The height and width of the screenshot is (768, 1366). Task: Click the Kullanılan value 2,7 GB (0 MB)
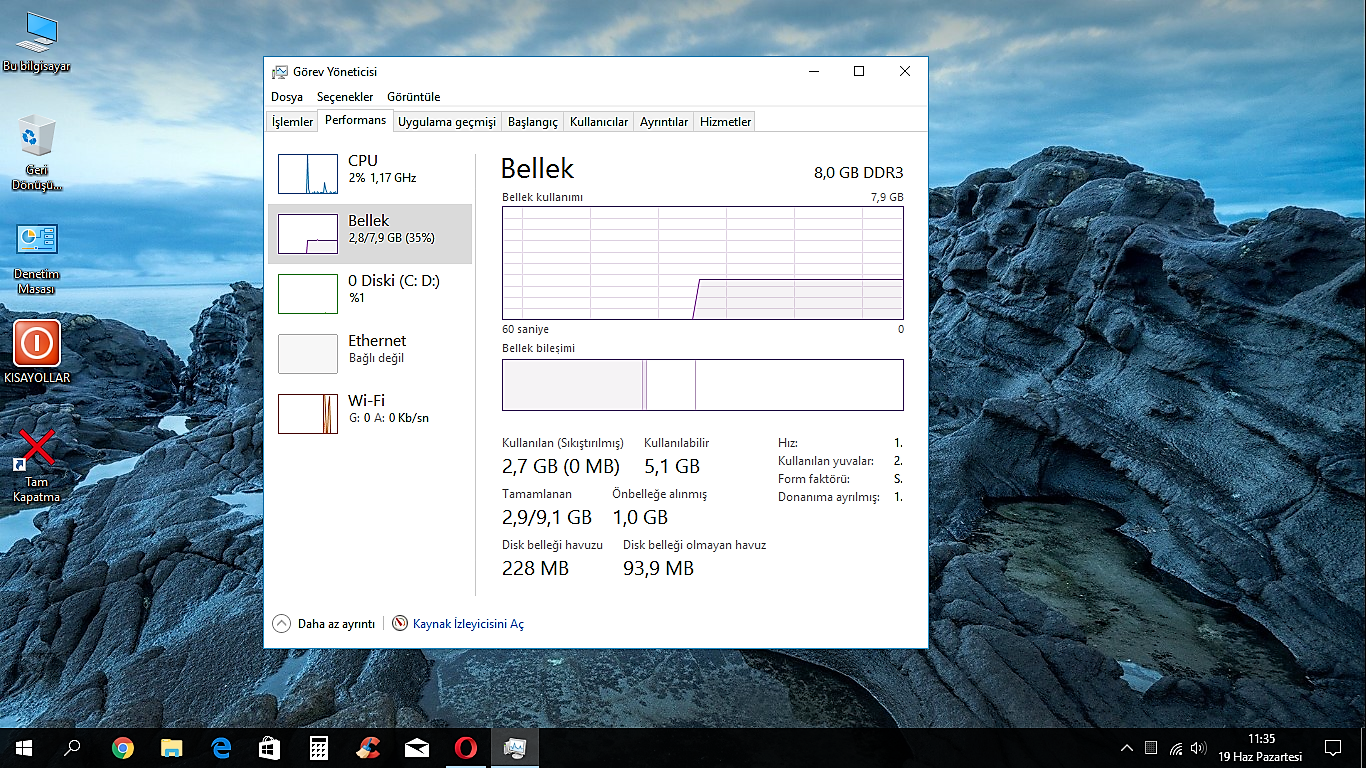561,466
